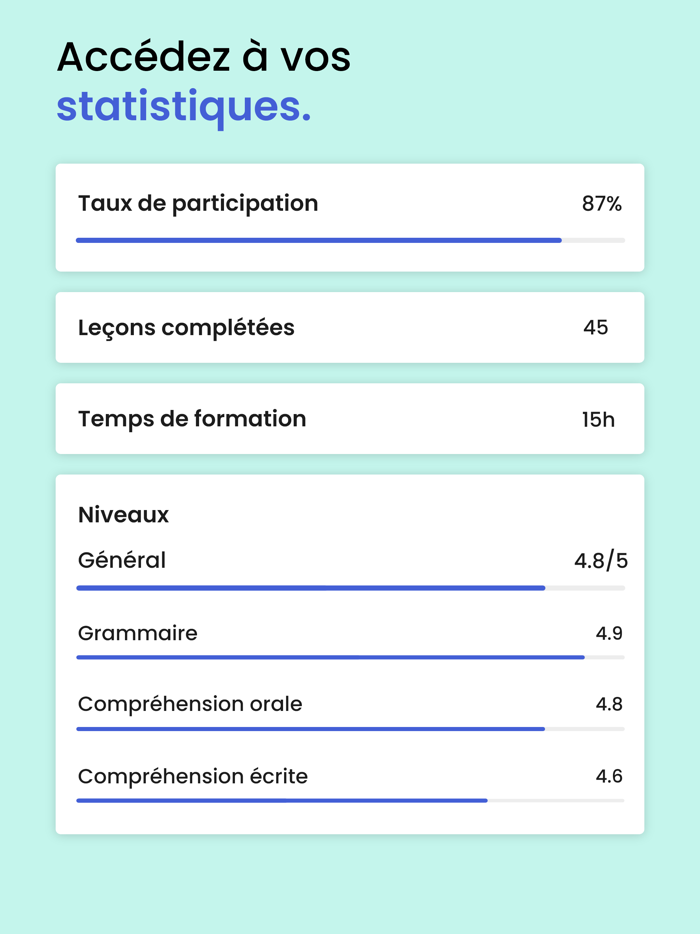Select the 'Général' level label
This screenshot has width=700, height=934.
[x=122, y=560]
